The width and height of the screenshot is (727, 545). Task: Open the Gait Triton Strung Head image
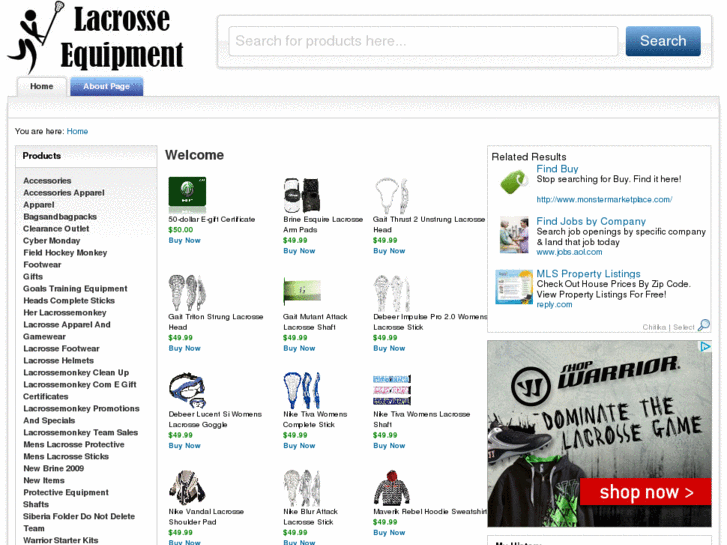click(x=187, y=292)
